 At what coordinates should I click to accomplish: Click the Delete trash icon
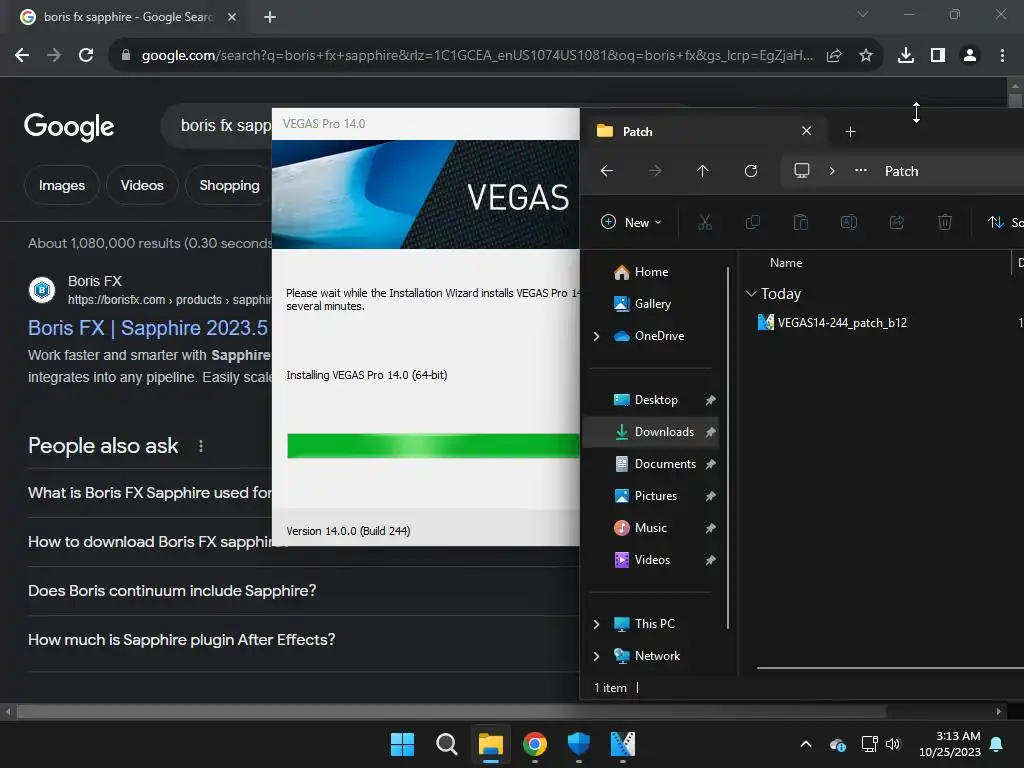pos(945,223)
